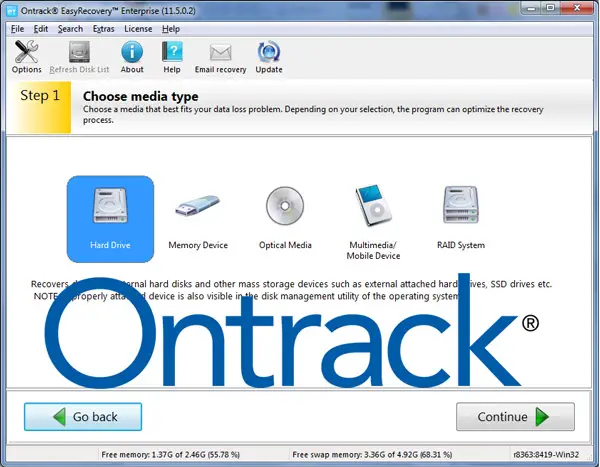Click the Free memory status entry
Image resolution: width=600 pixels, height=467 pixels.
click(x=170, y=454)
